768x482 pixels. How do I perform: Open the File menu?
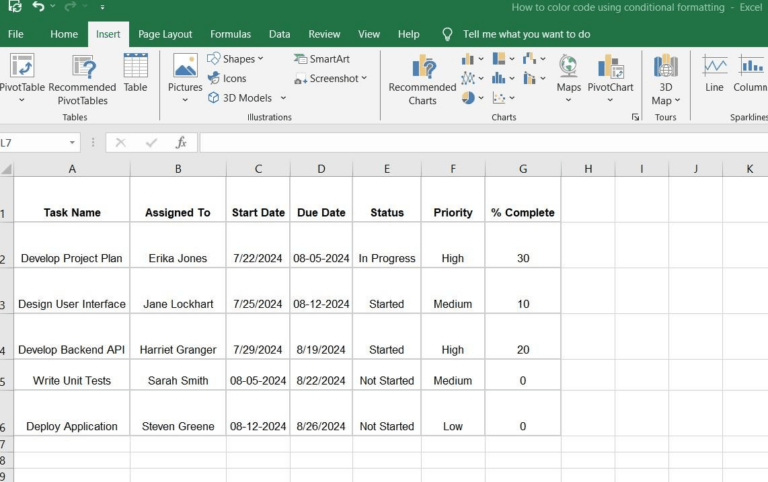tap(16, 34)
